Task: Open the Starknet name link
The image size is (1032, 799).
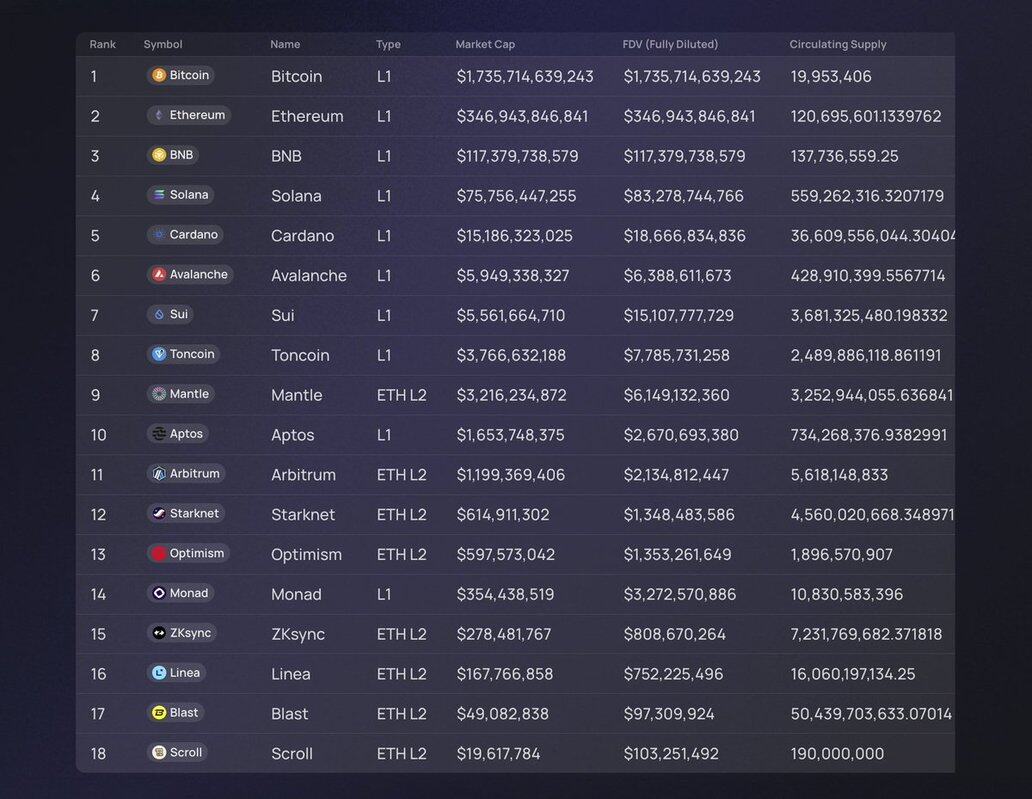Action: click(303, 514)
